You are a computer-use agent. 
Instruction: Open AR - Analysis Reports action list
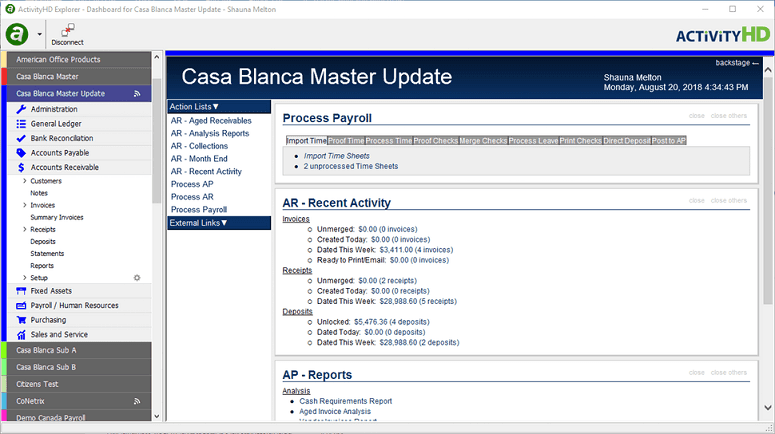tap(210, 133)
